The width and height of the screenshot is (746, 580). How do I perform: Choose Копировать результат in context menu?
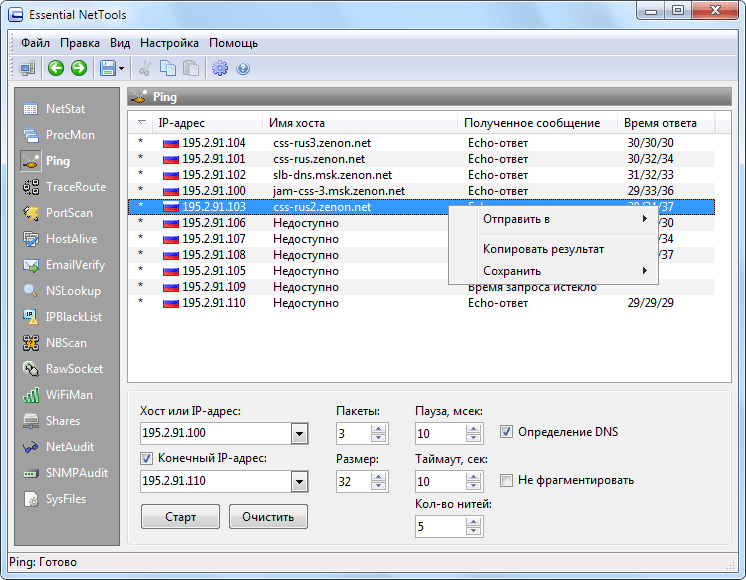tap(543, 249)
